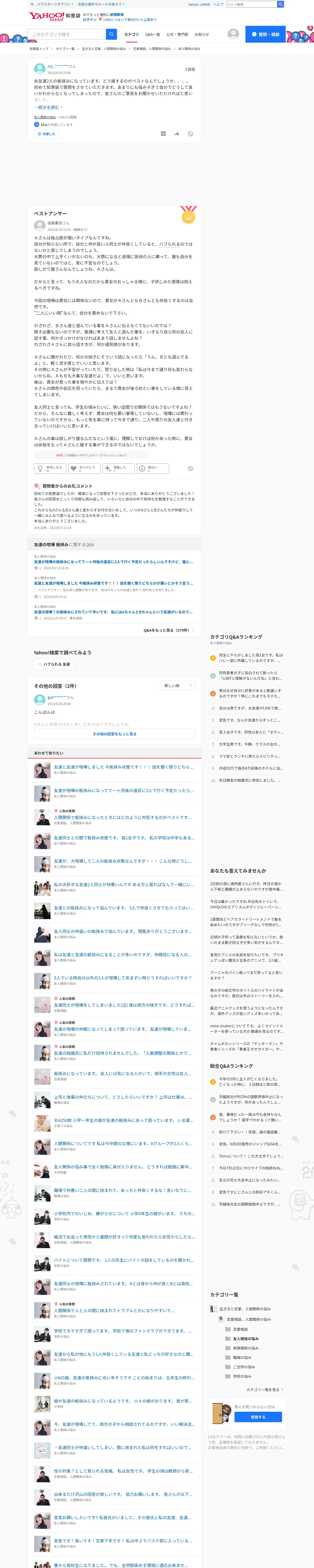Open 職場で仲悪い二人の間に挟まれて question
Image resolution: width=314 pixels, height=1568 pixels.
122,1190
